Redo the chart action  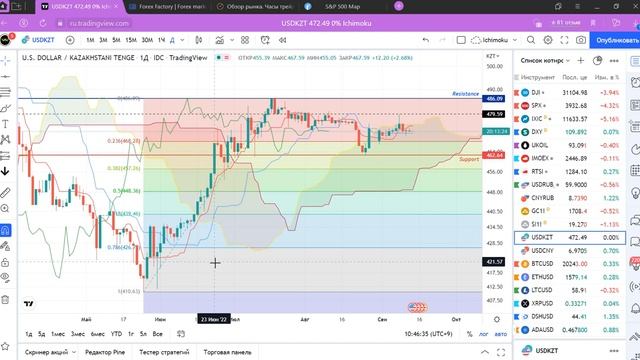tap(442, 40)
